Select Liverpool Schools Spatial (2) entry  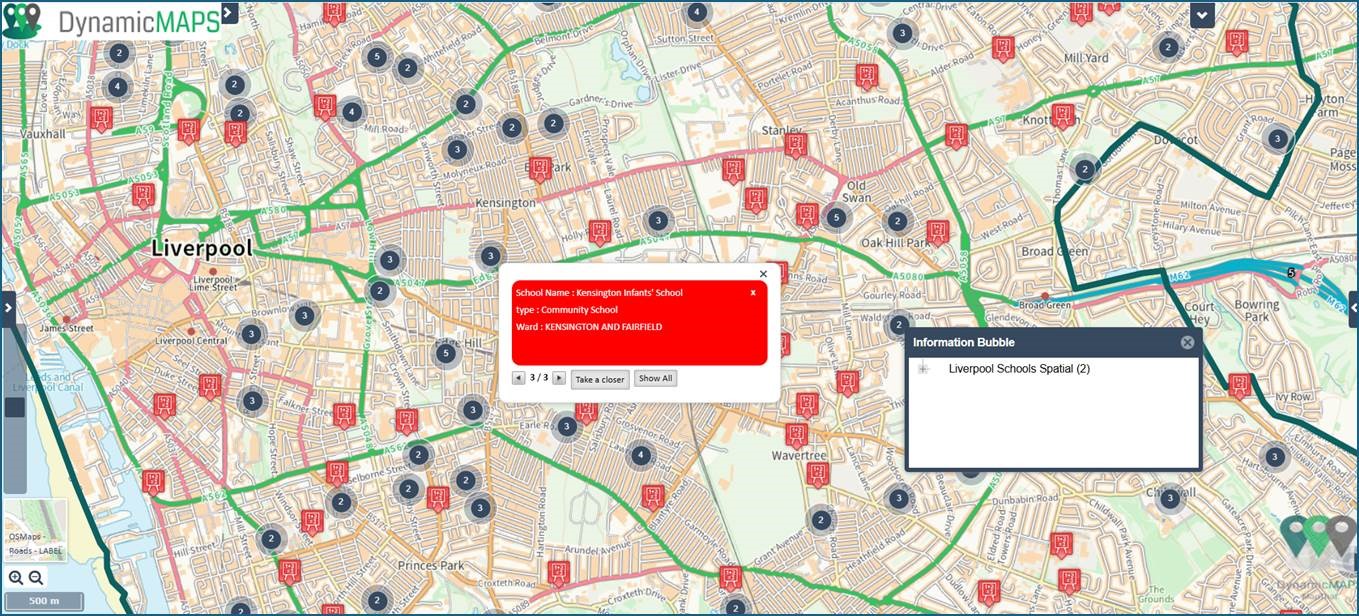[x=1019, y=369]
